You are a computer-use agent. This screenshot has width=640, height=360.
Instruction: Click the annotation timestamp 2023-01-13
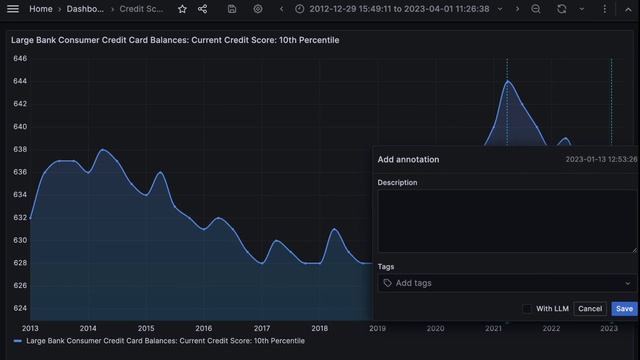click(x=601, y=160)
